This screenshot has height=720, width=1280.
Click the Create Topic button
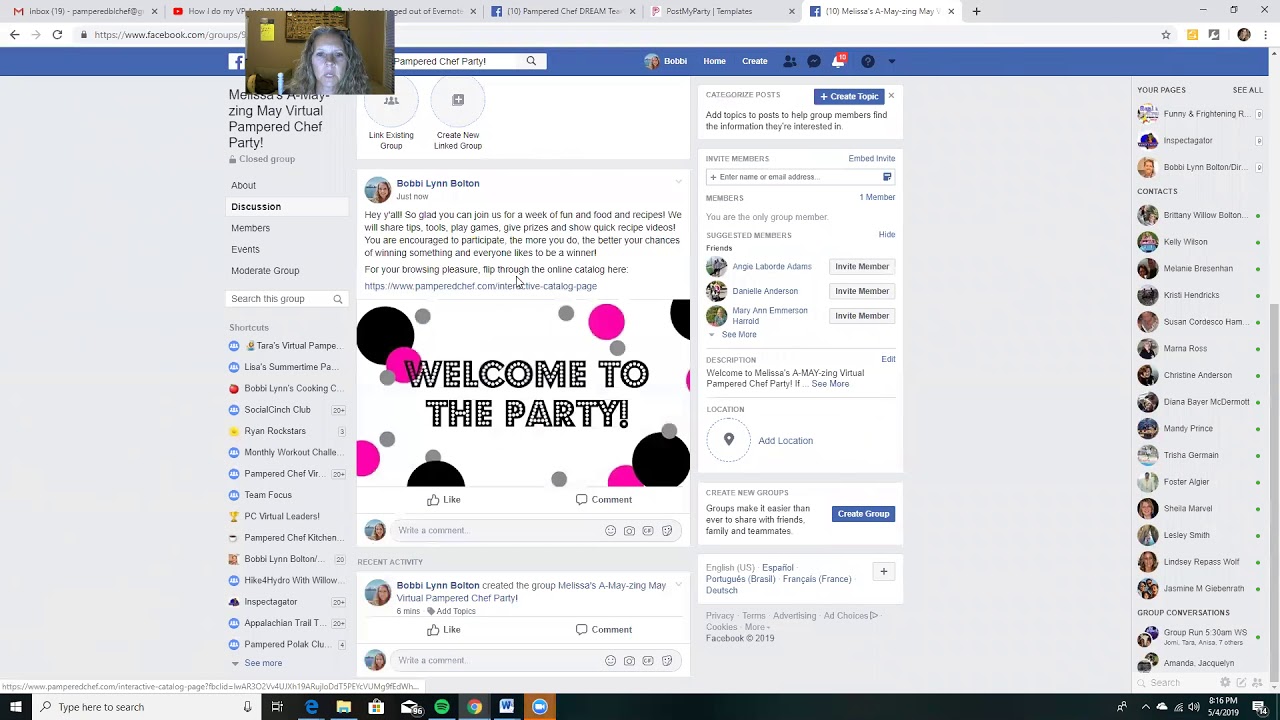pyautogui.click(x=849, y=96)
